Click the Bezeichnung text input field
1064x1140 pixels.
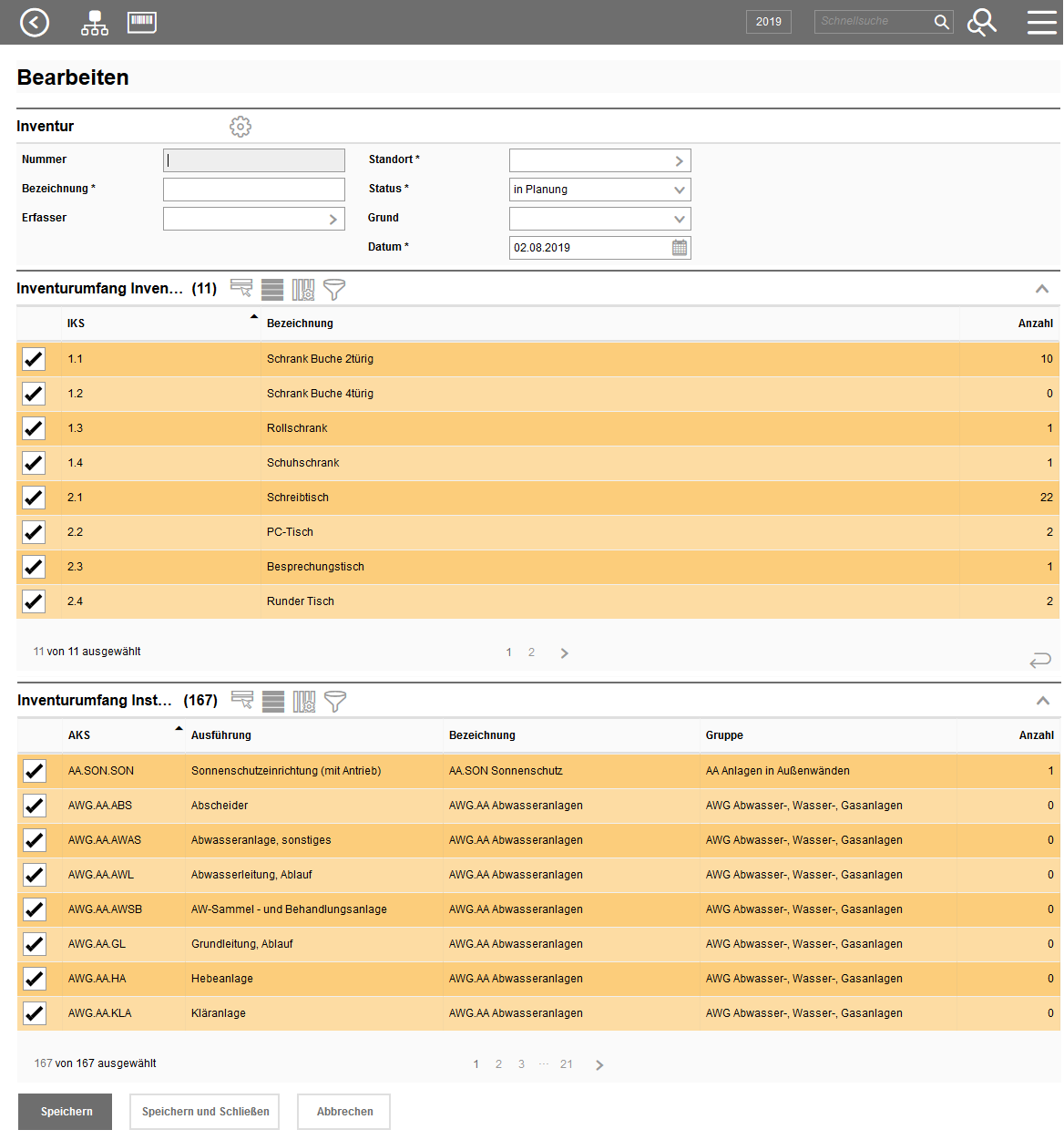pyautogui.click(x=253, y=190)
